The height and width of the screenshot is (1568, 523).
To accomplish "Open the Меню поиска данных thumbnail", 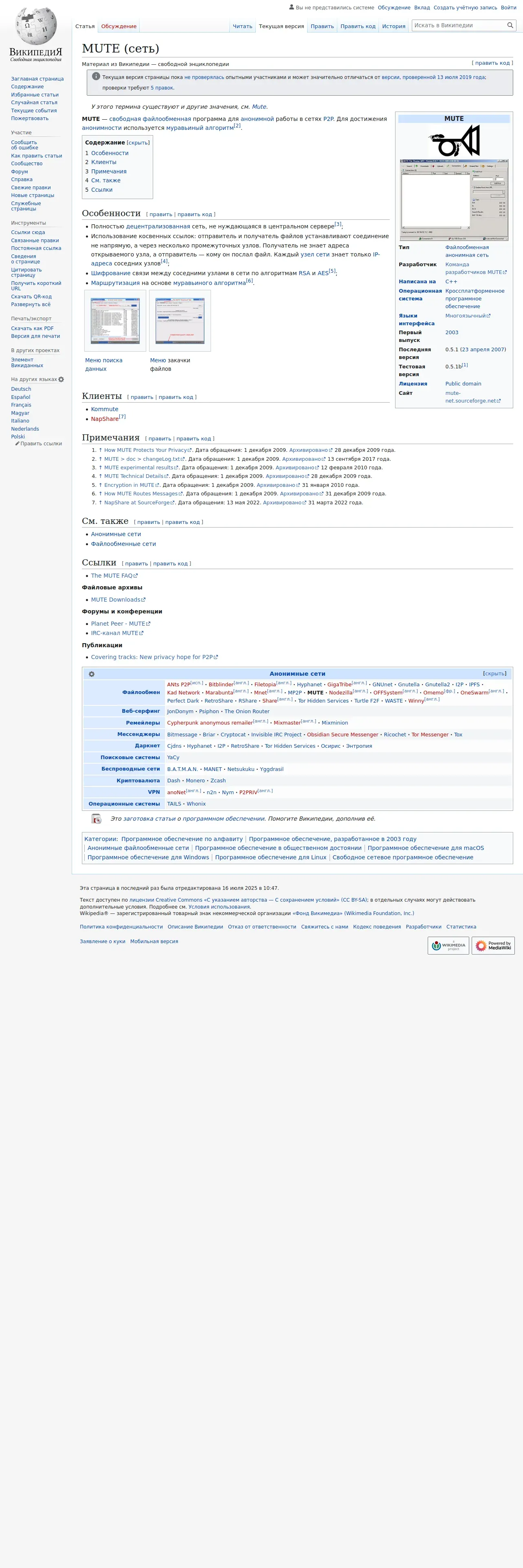I will (115, 321).
